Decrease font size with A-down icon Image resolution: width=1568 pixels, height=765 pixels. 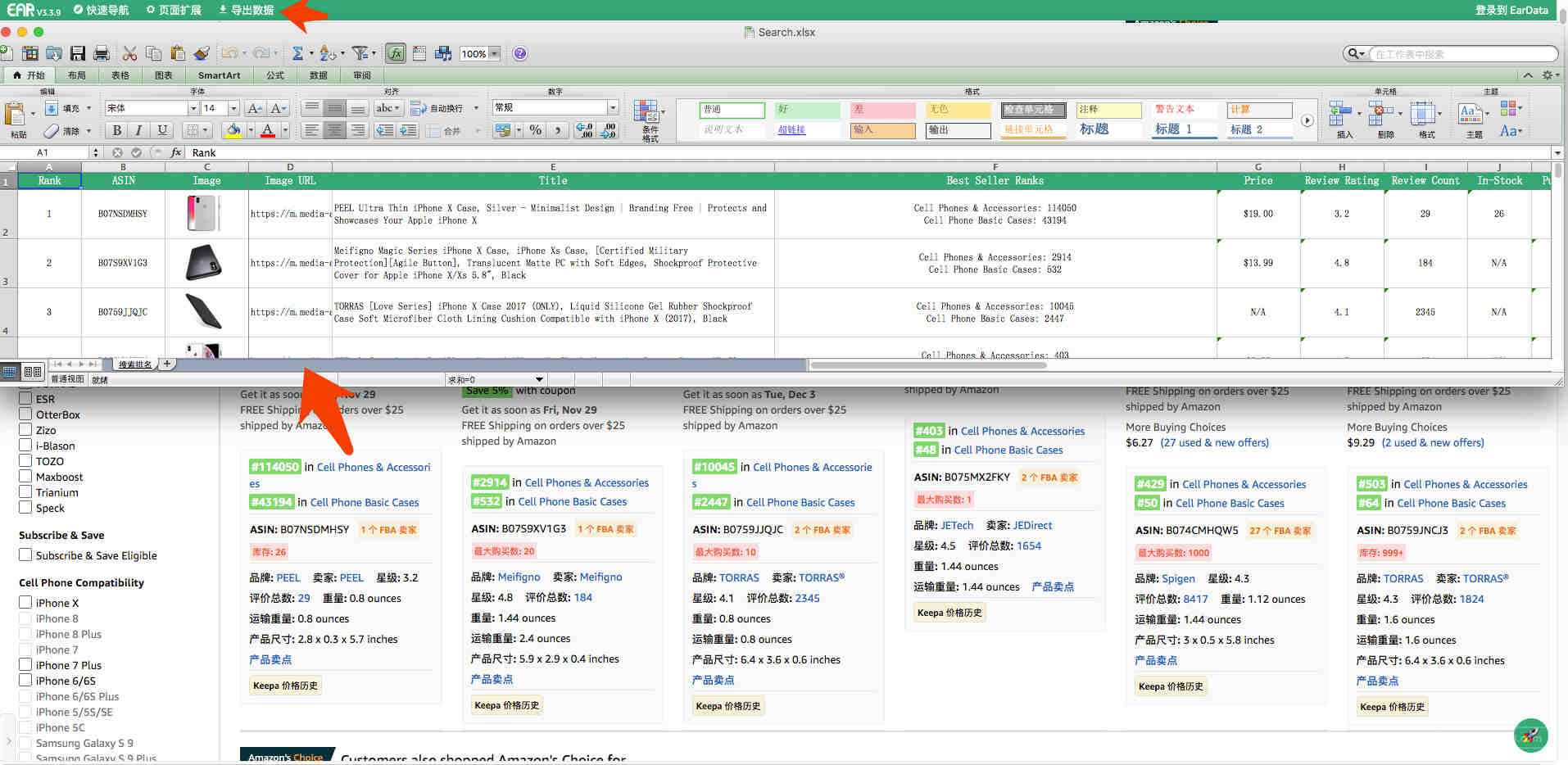pos(279,108)
